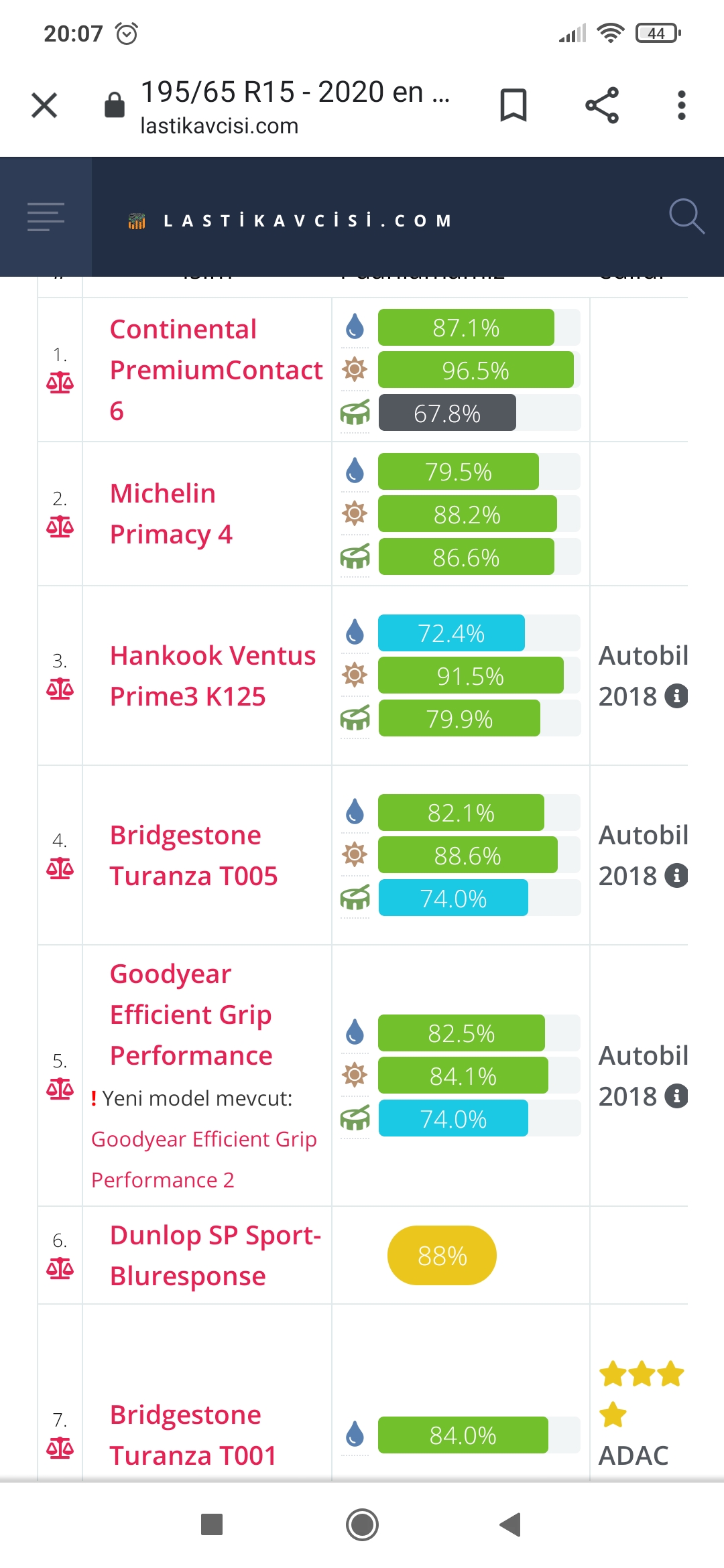Tap the site search magnifier icon

coord(686,216)
